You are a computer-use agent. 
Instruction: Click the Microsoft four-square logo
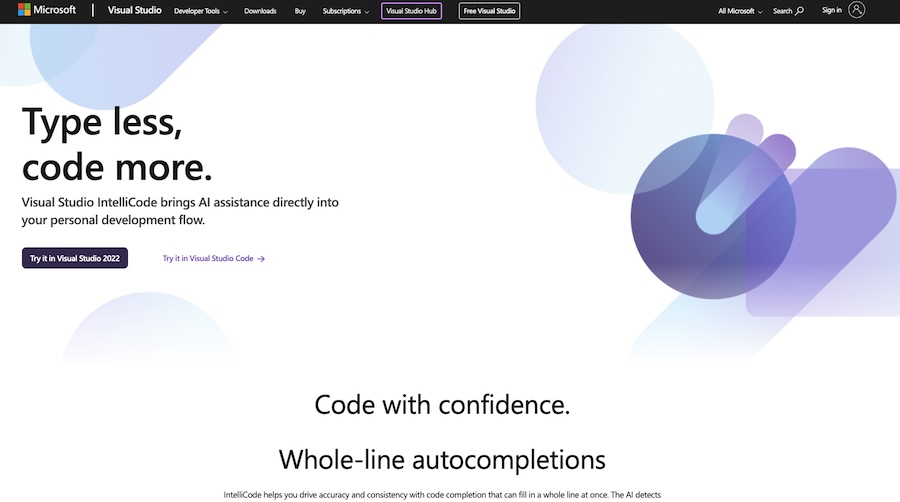tap(24, 10)
